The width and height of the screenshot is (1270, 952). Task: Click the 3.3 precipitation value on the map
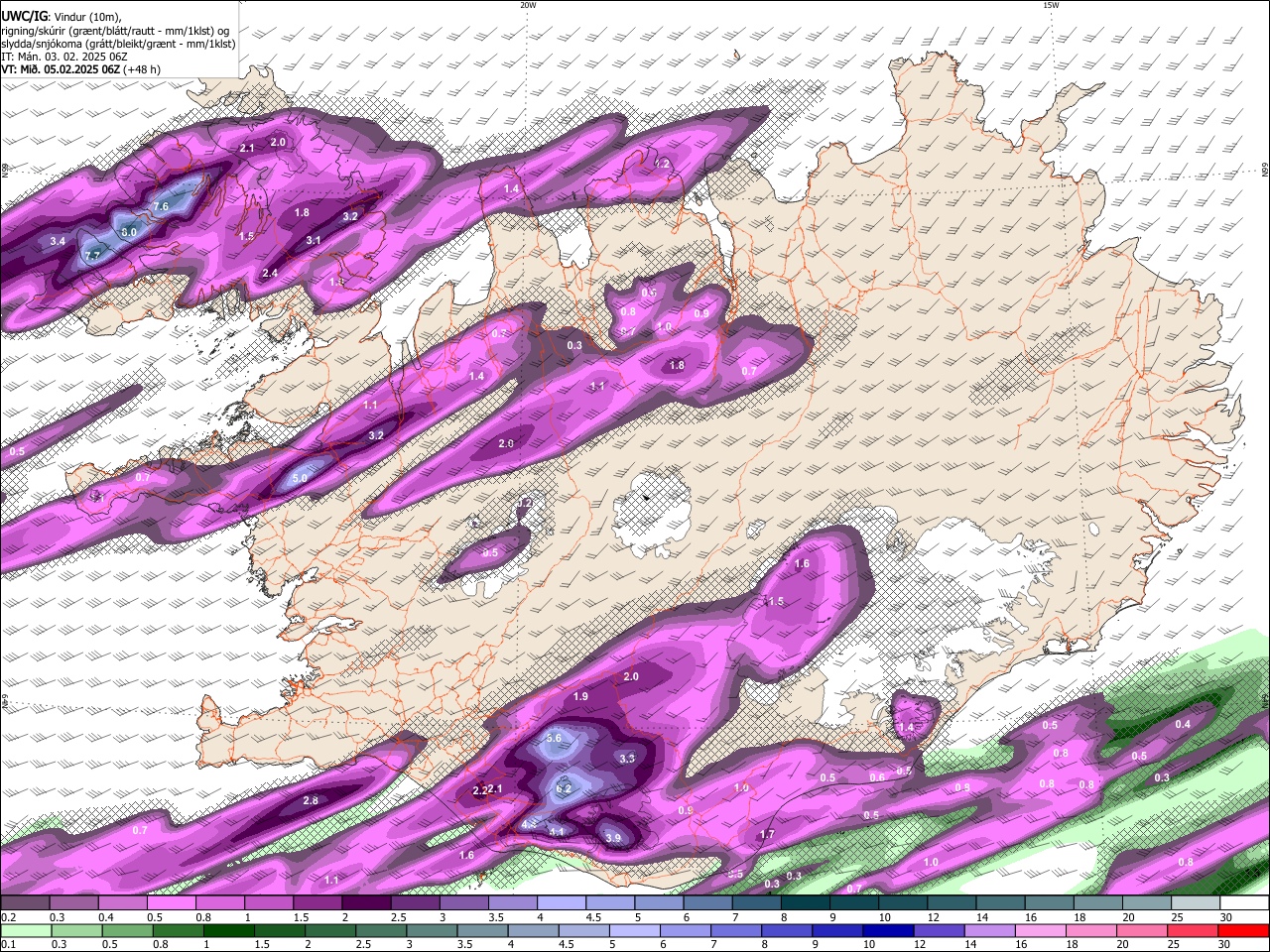[x=627, y=759]
